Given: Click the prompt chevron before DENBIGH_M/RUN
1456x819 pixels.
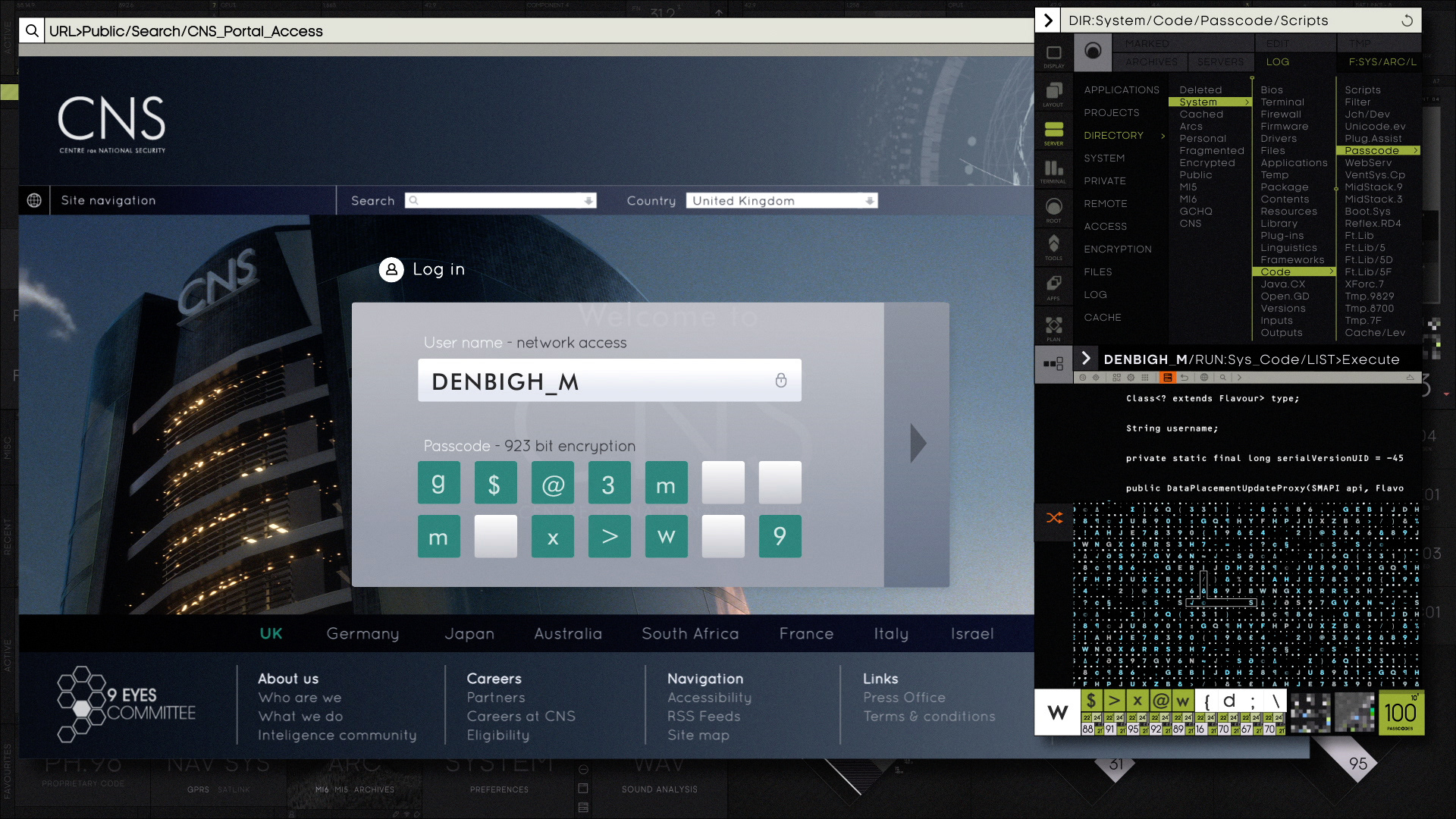Looking at the screenshot, I should coord(1086,359).
